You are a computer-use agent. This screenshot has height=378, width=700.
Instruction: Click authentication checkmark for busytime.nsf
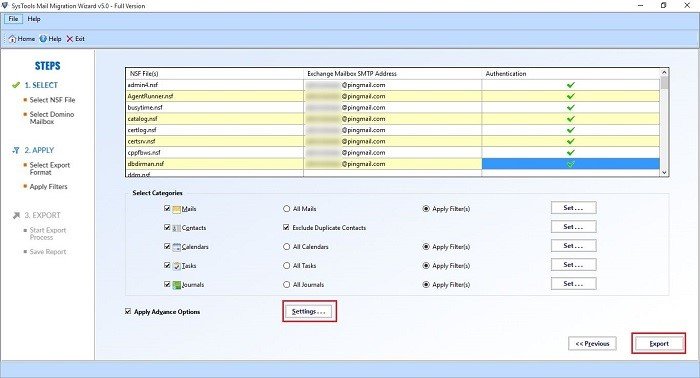[571, 108]
